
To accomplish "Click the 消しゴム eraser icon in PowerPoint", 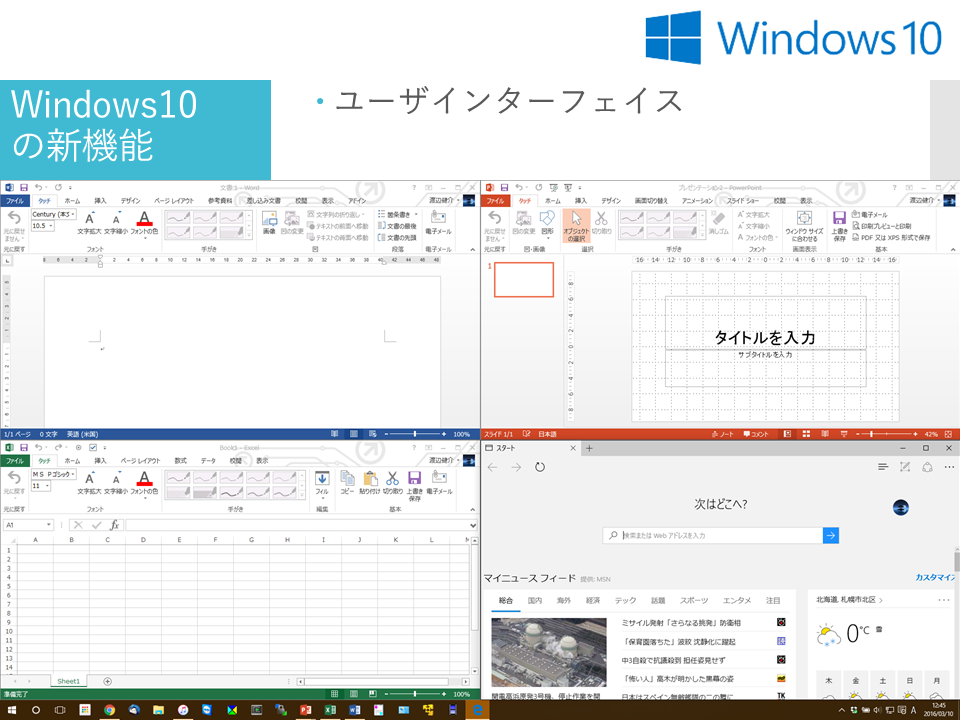I will [719, 219].
